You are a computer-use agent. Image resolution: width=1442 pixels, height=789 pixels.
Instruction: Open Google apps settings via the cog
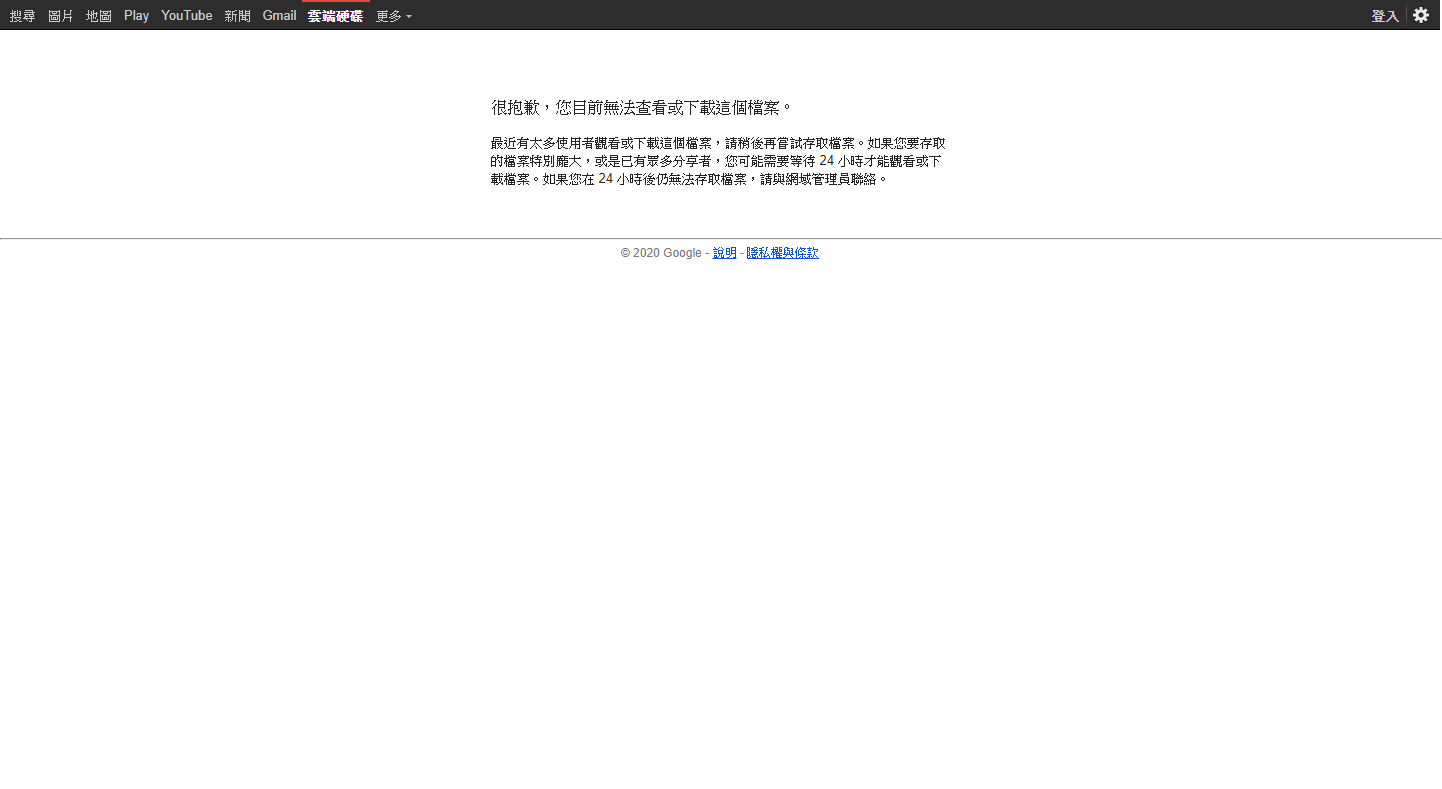[x=1421, y=15]
